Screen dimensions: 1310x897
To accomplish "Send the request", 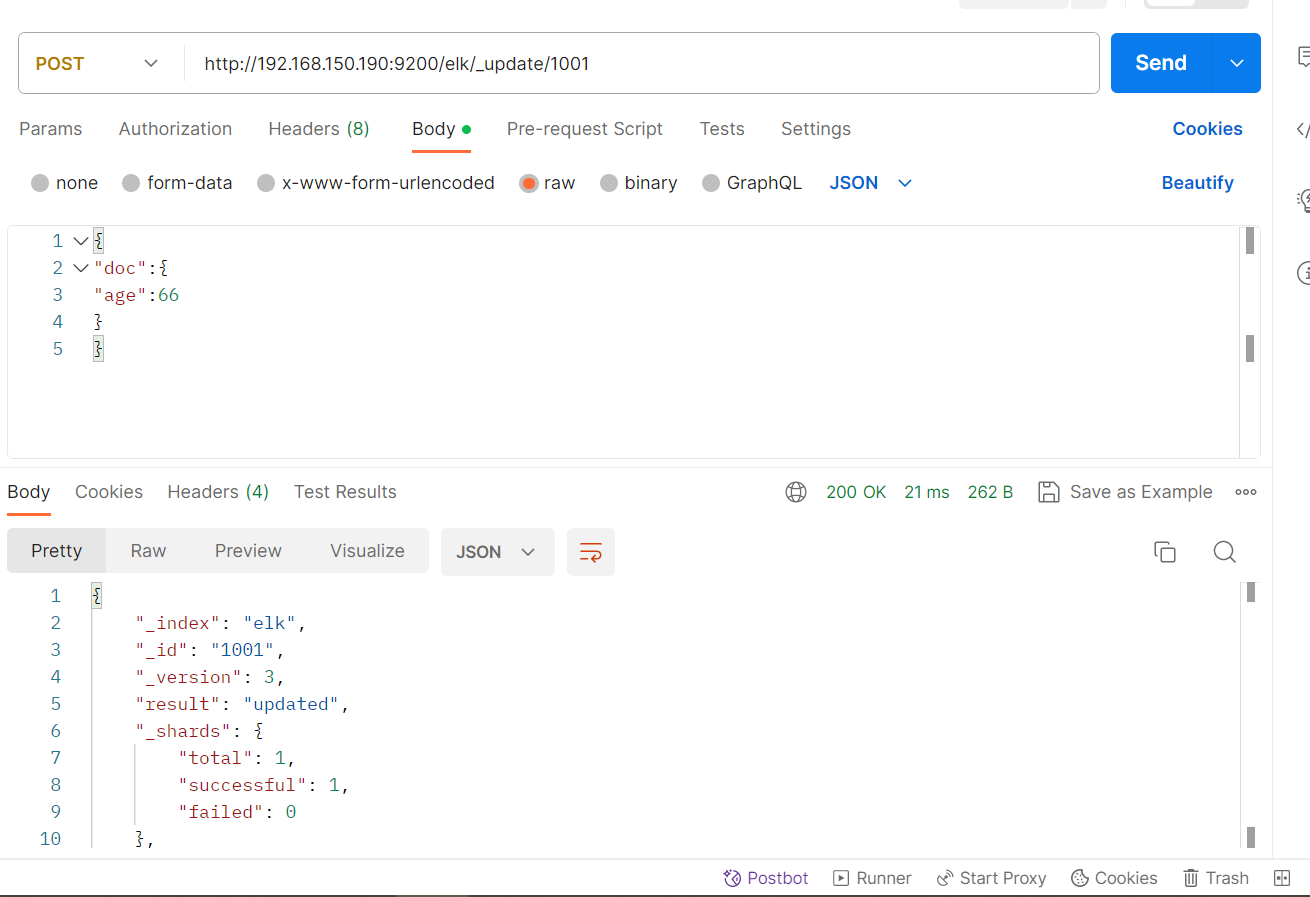I will [x=1161, y=63].
